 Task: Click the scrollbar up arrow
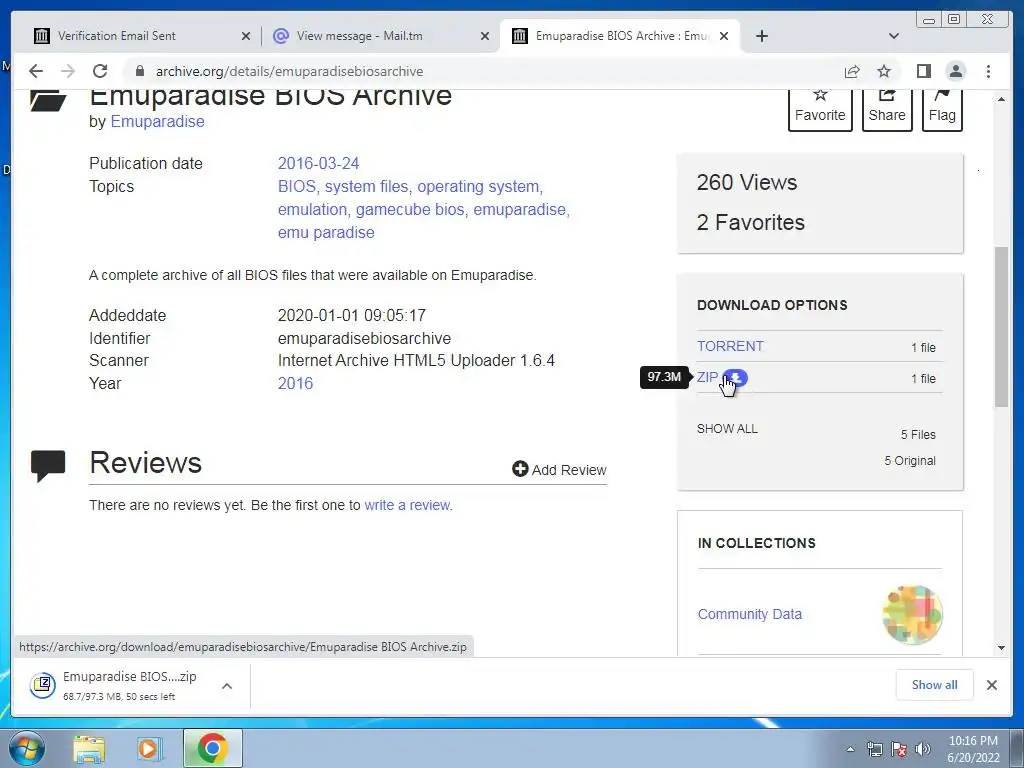pos(1001,99)
